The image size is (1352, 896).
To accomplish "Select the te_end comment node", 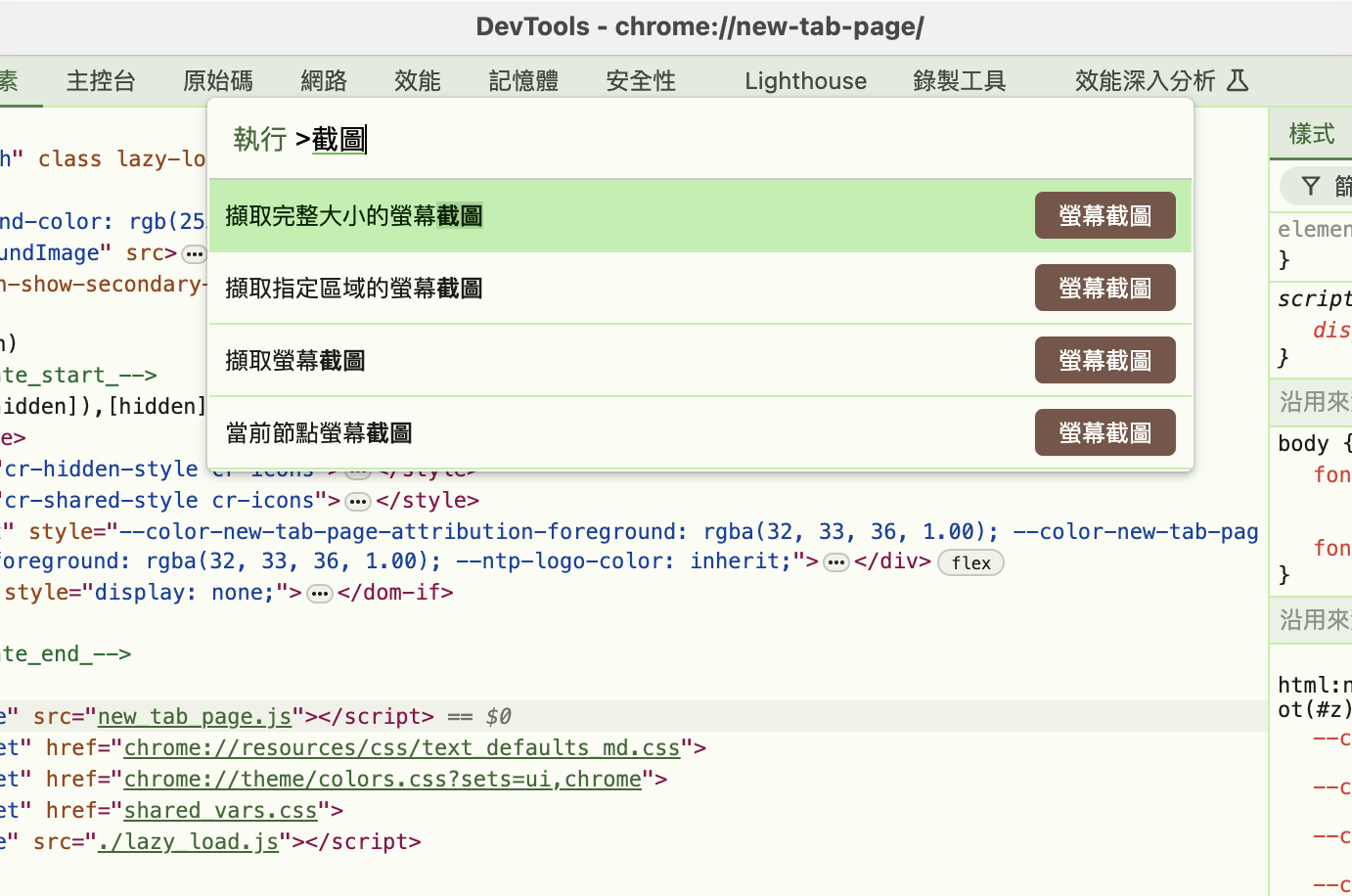I will 66,653.
